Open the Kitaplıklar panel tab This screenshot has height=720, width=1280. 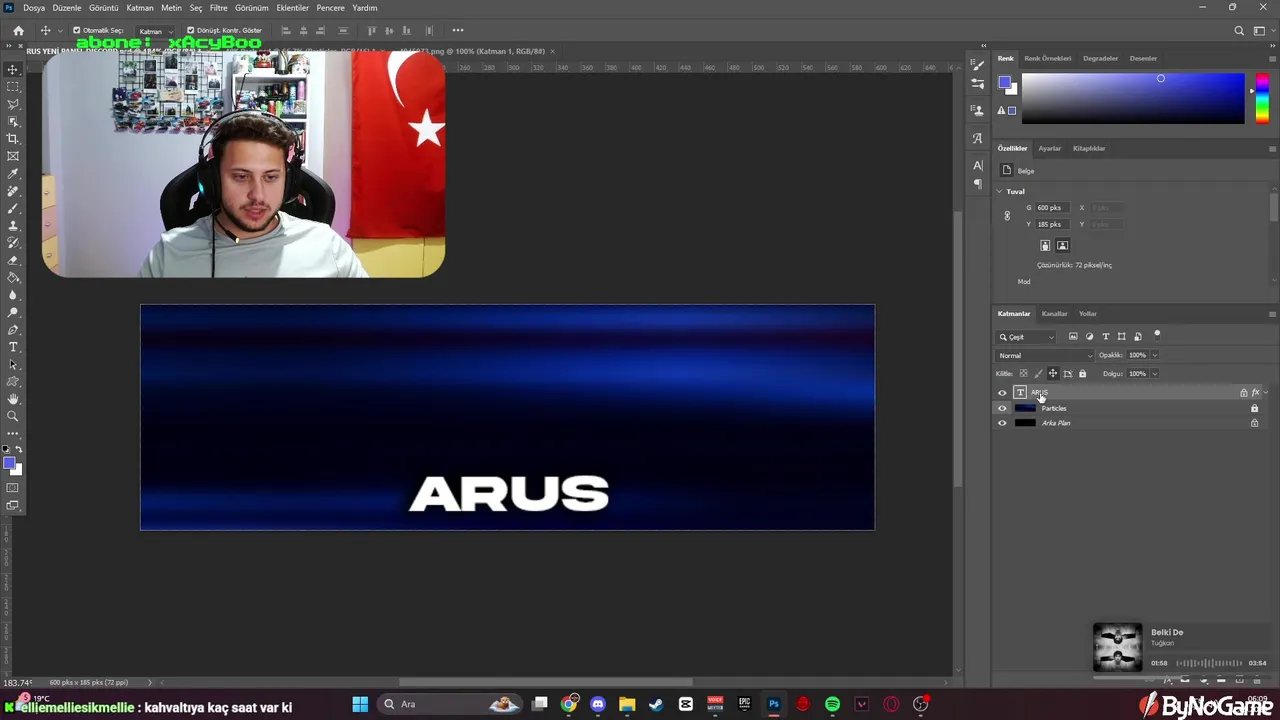tap(1089, 148)
